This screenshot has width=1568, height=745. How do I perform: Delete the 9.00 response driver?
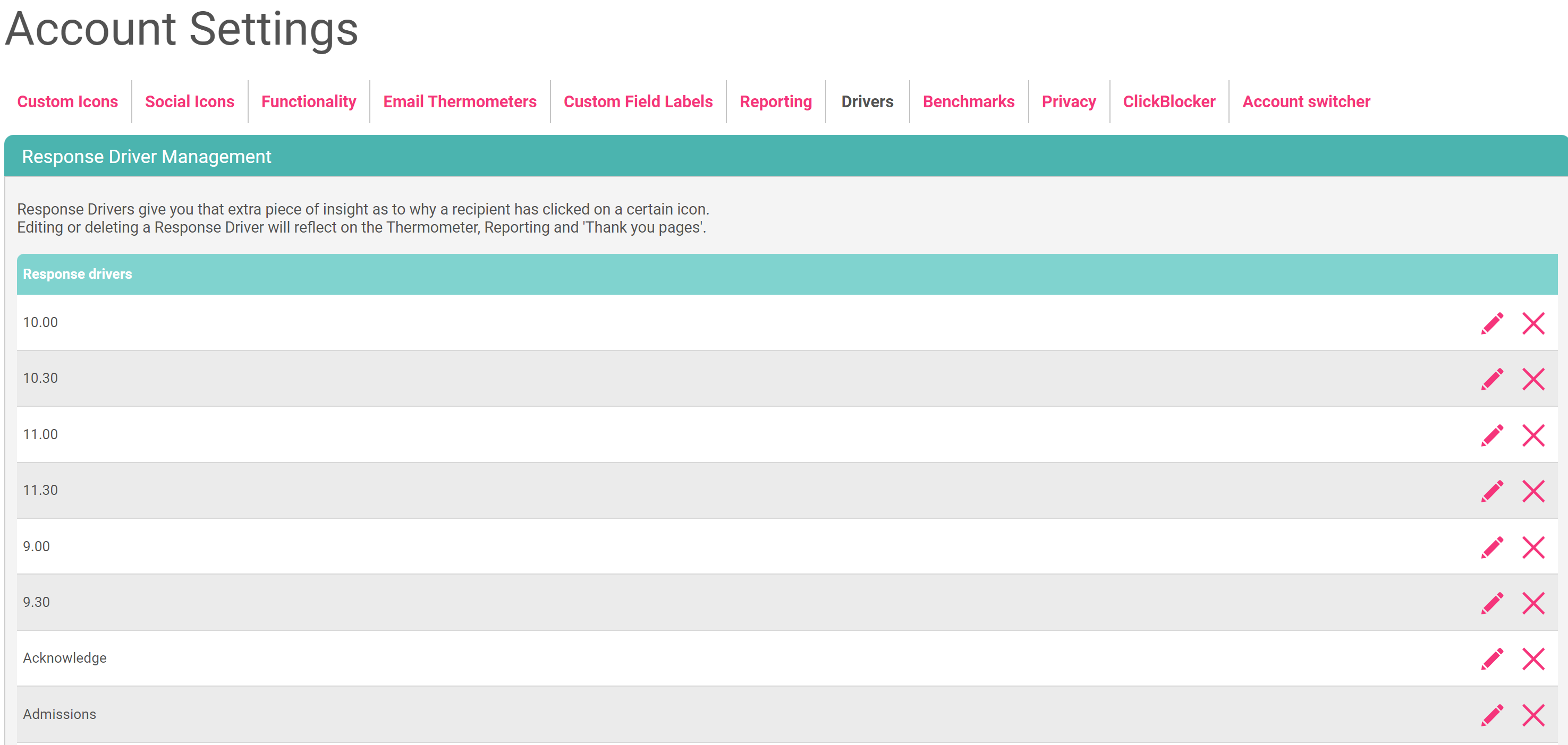1533,547
